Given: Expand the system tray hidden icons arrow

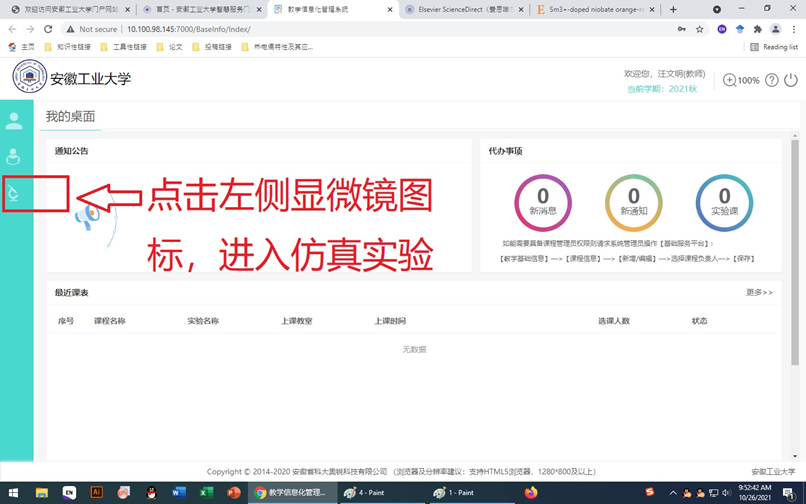Looking at the screenshot, I should [x=673, y=493].
